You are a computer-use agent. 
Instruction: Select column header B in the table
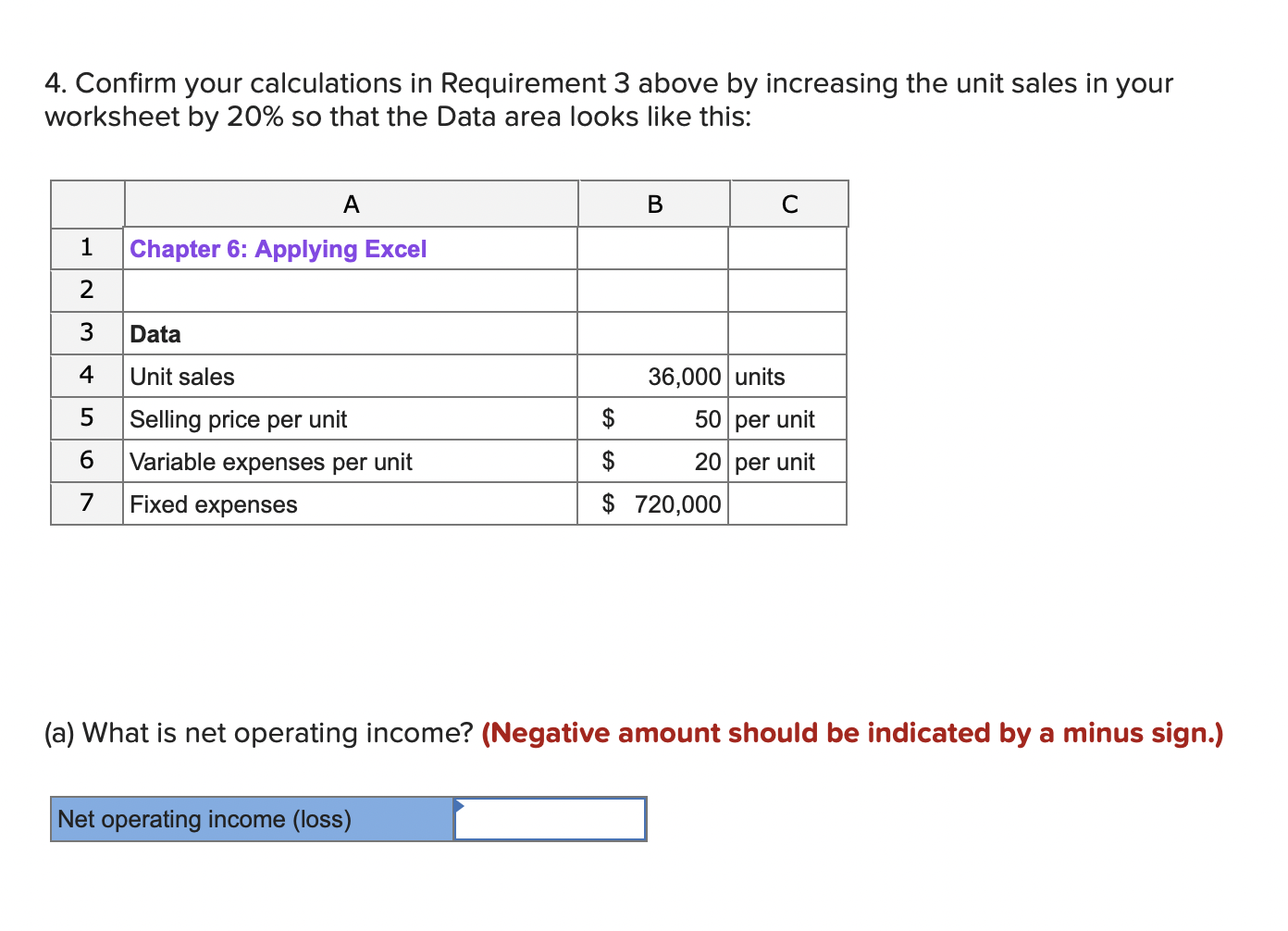[653, 204]
